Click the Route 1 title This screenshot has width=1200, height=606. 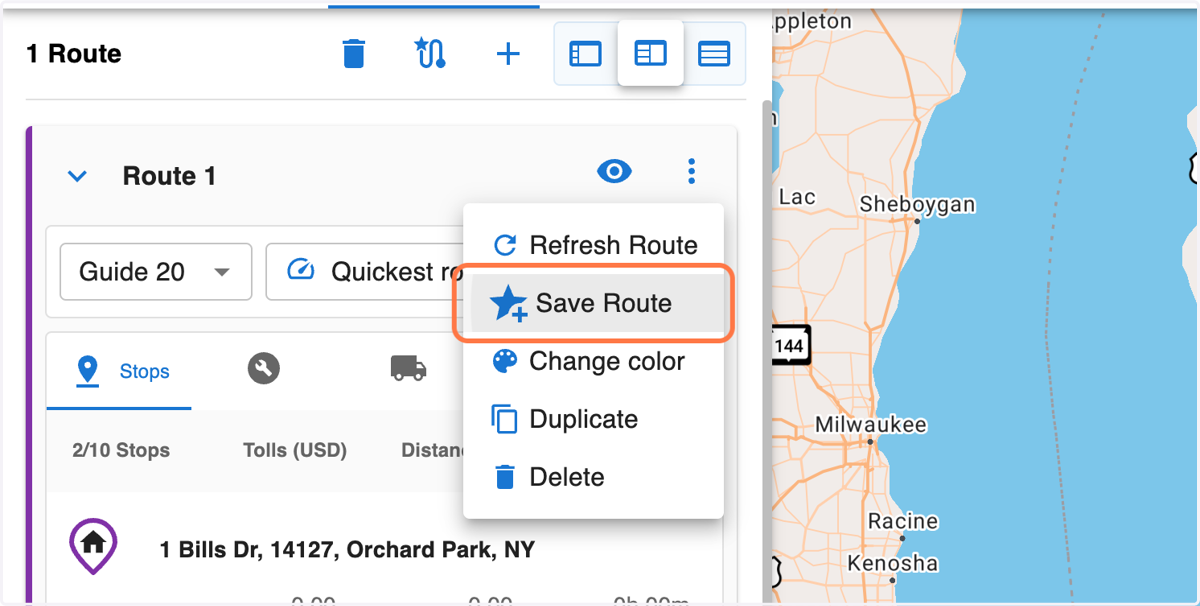pyautogui.click(x=169, y=177)
